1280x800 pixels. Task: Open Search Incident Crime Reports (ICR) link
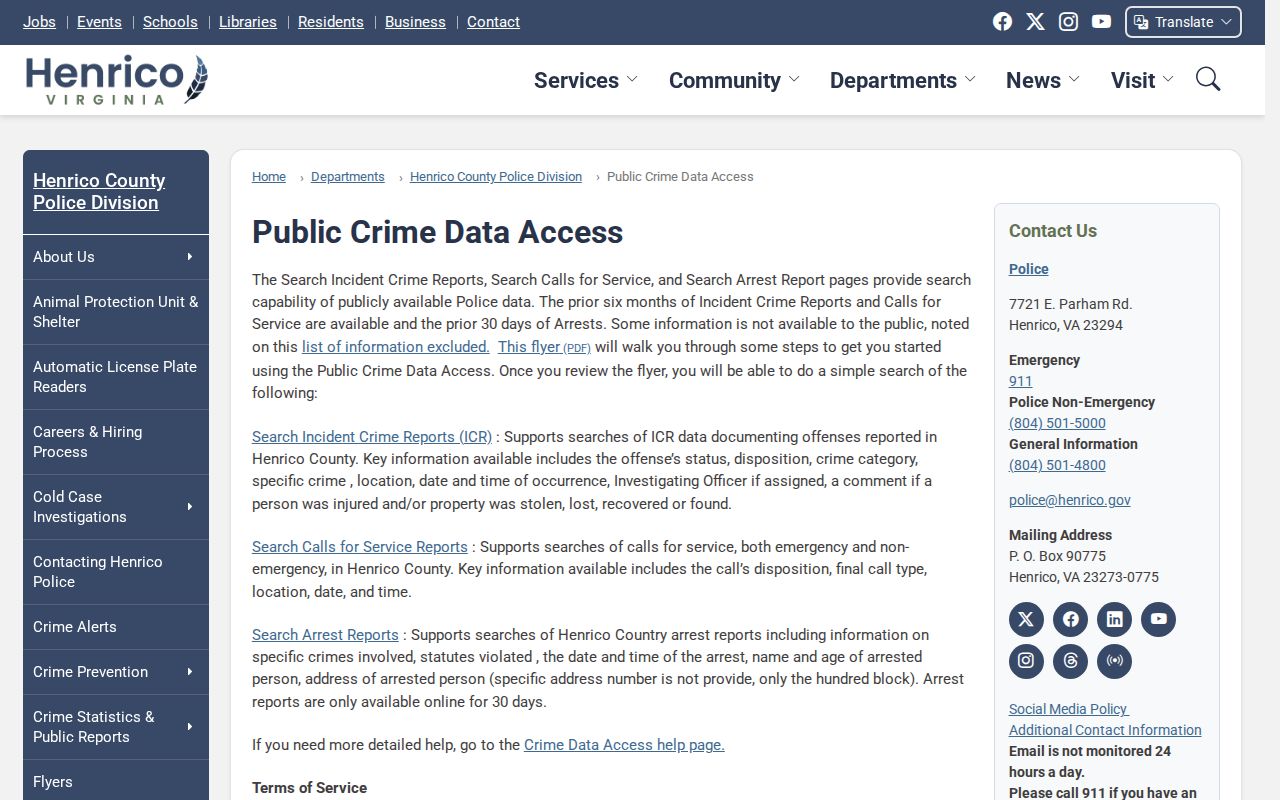coord(372,437)
